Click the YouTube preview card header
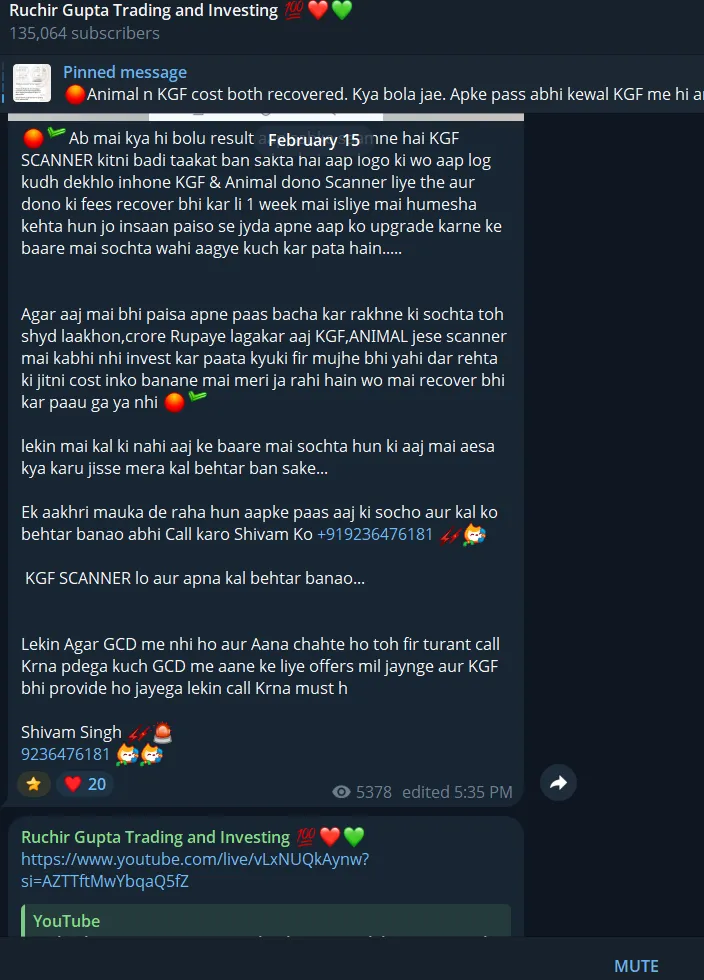 (66, 921)
